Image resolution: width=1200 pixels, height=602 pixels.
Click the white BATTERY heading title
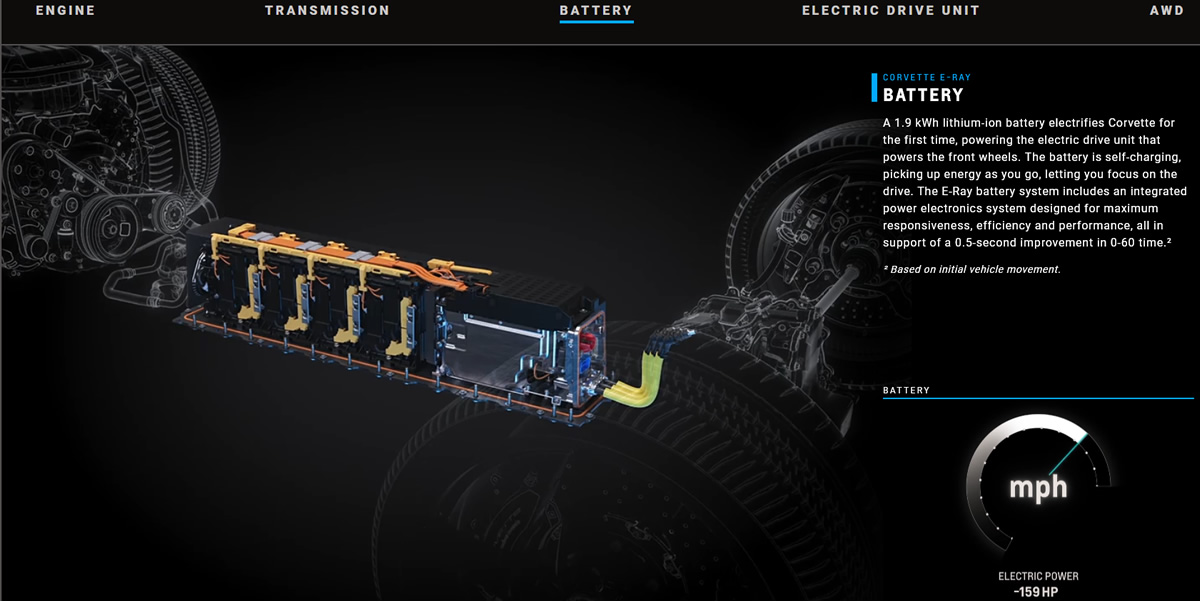coord(923,95)
